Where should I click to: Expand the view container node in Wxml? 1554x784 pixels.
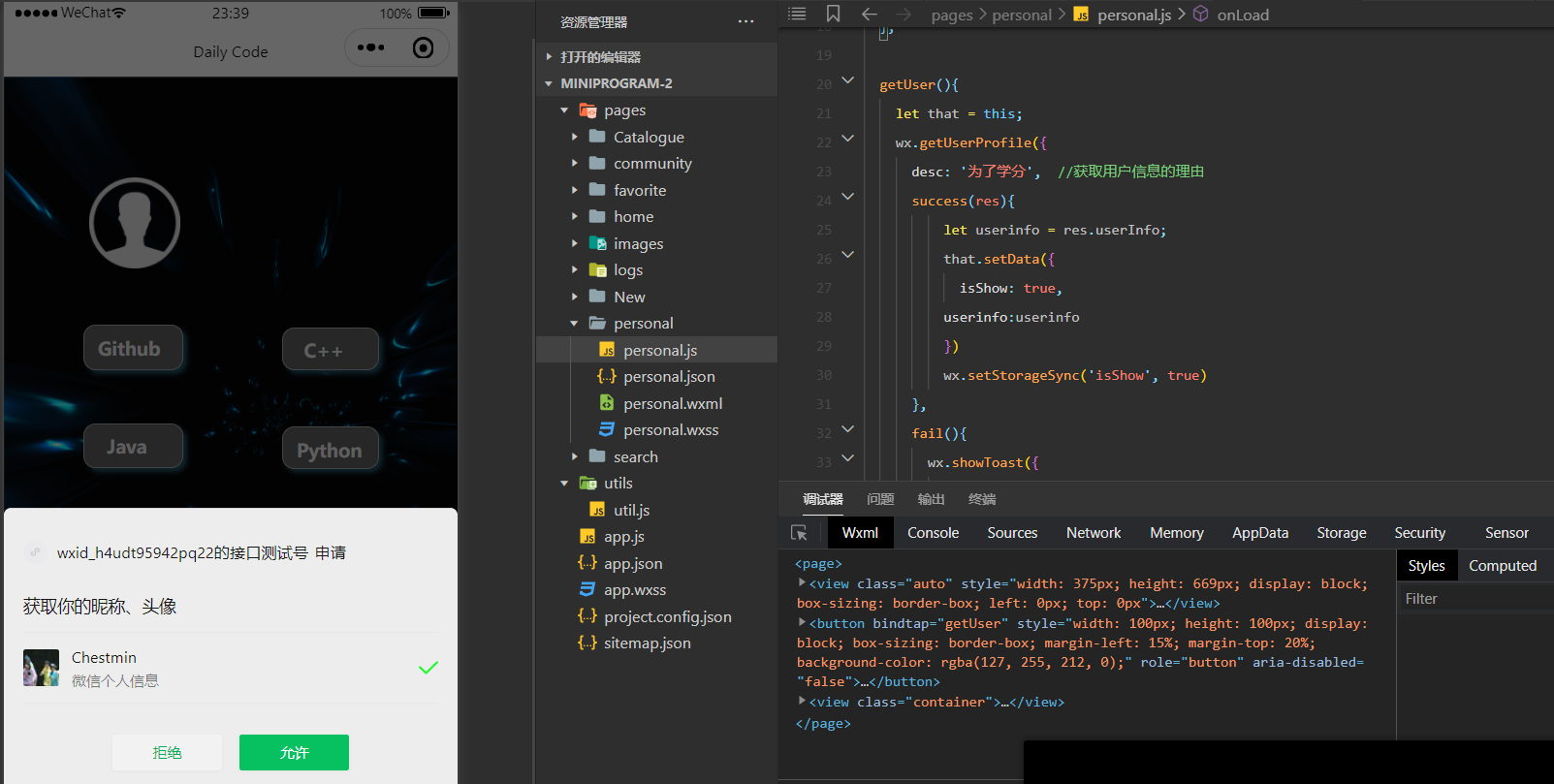[802, 701]
